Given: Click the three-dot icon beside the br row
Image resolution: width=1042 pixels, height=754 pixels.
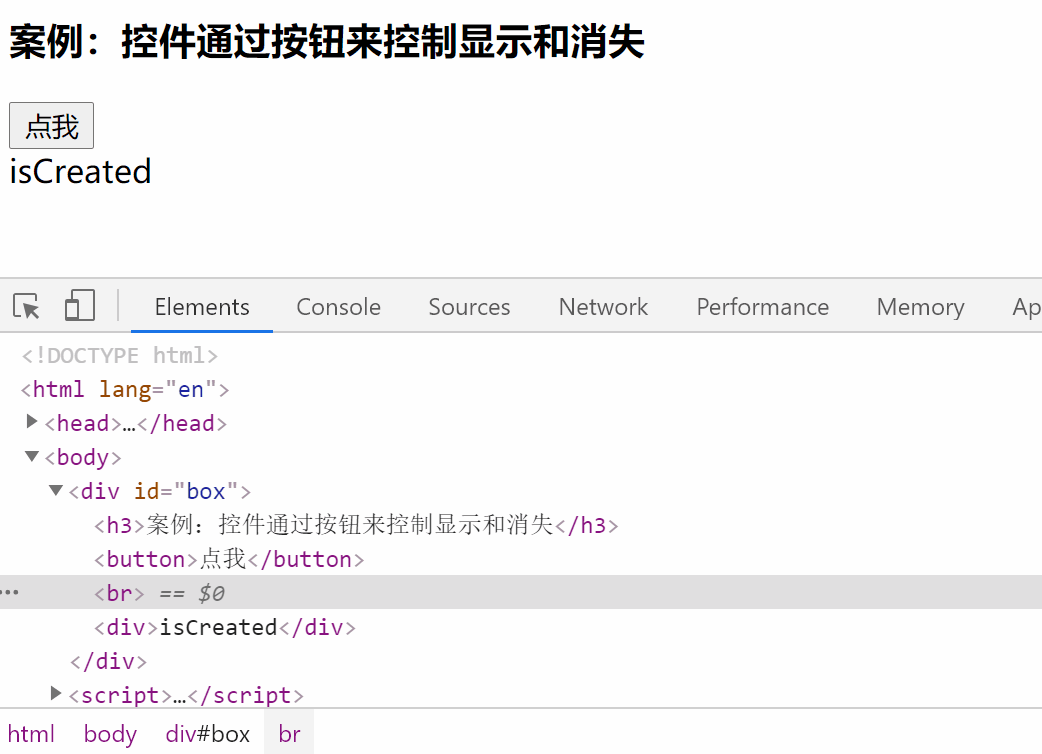Looking at the screenshot, I should pos(10,592).
